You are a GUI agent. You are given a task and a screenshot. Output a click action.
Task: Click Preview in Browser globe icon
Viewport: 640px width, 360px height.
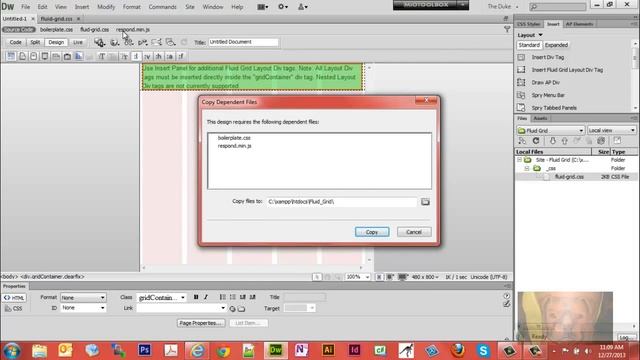click(115, 42)
